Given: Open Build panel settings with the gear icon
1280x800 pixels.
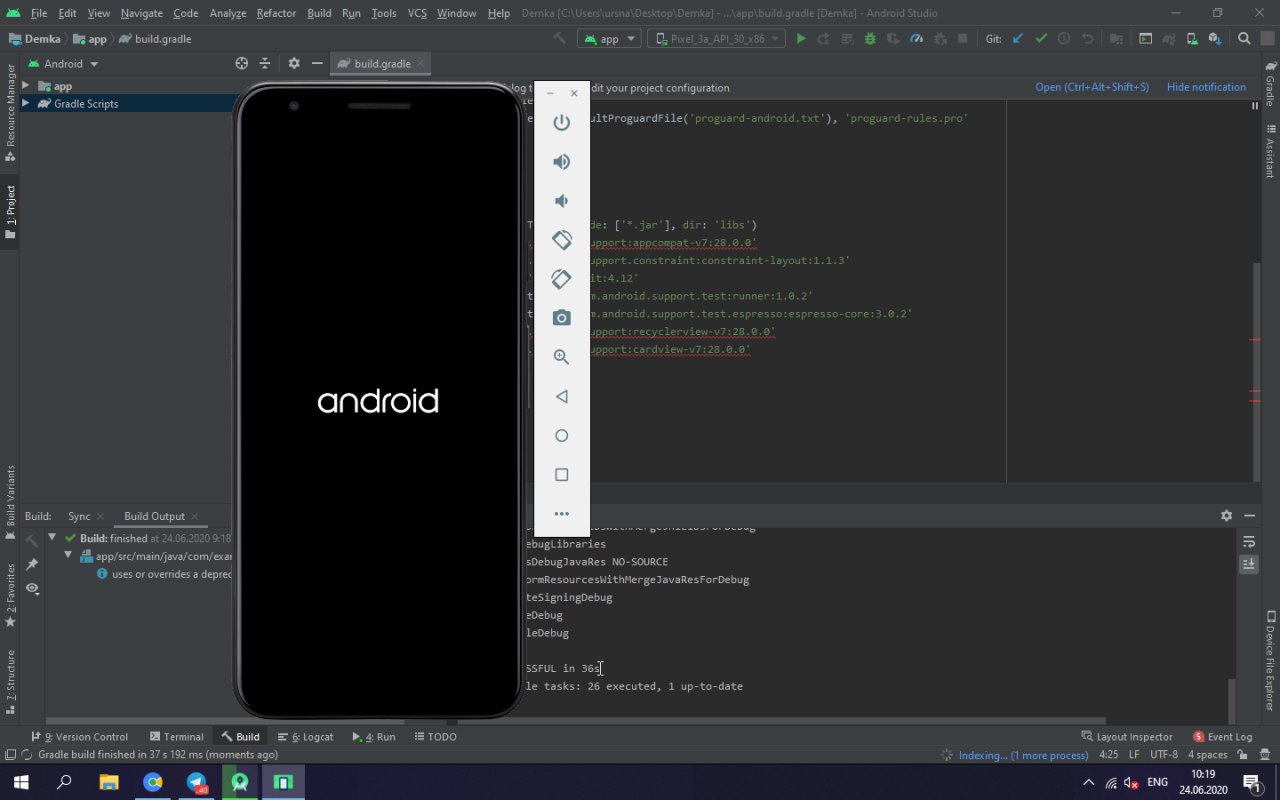Looking at the screenshot, I should point(1226,516).
